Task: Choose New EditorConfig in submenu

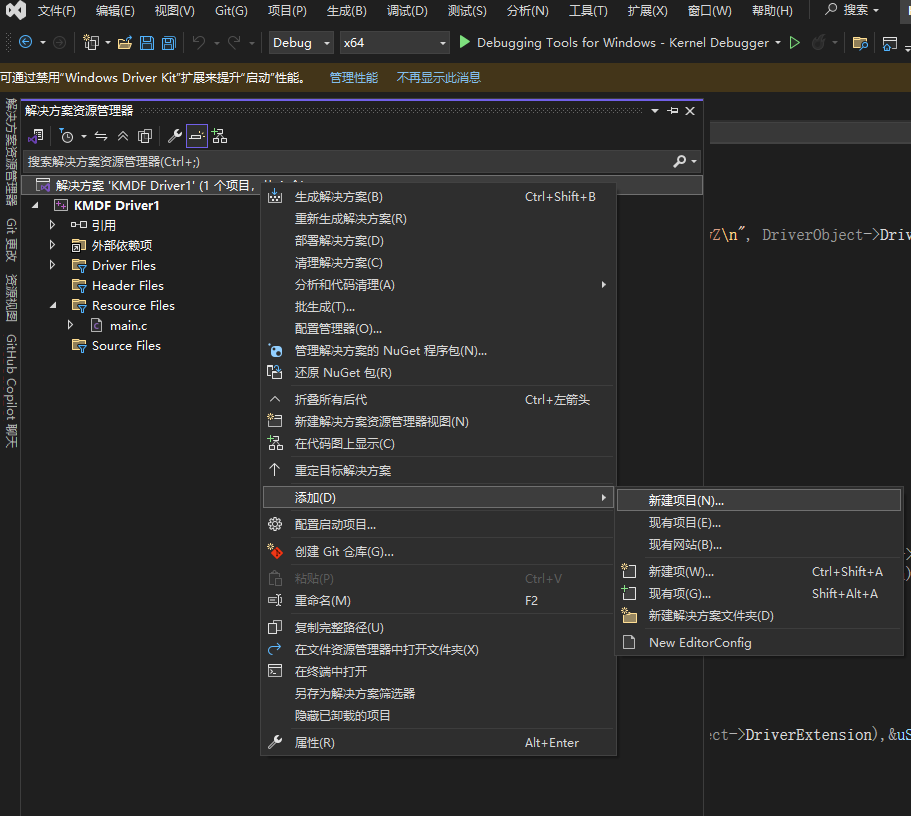Action: [759, 643]
